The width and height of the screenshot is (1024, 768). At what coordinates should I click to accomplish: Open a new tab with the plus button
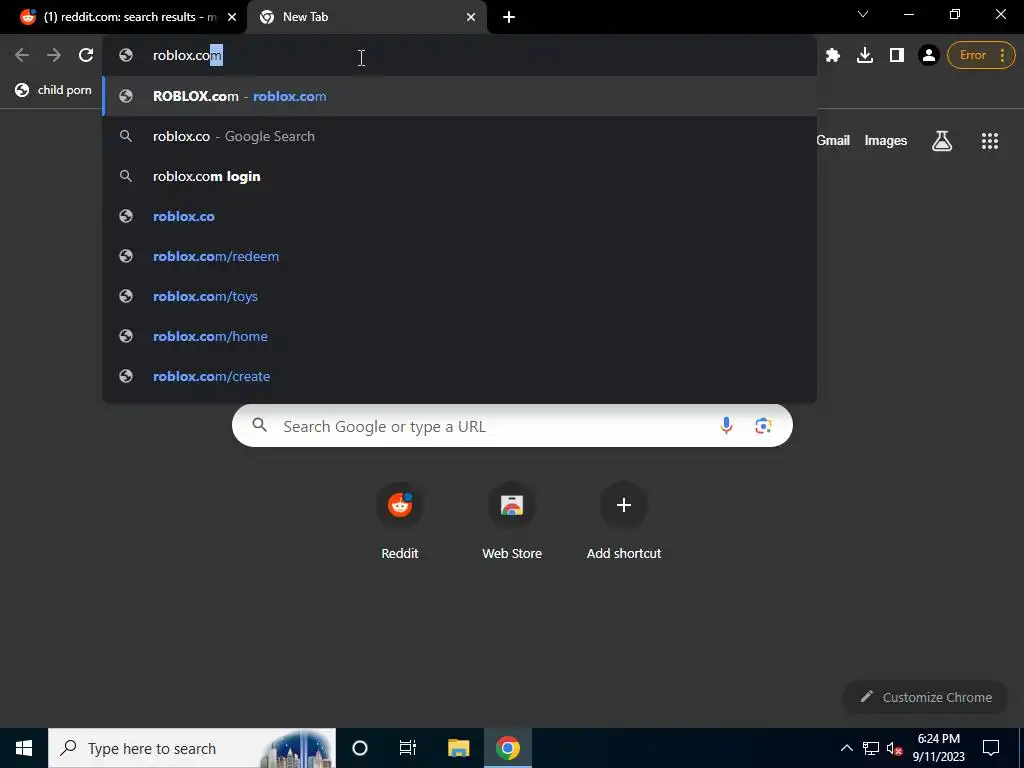click(509, 17)
